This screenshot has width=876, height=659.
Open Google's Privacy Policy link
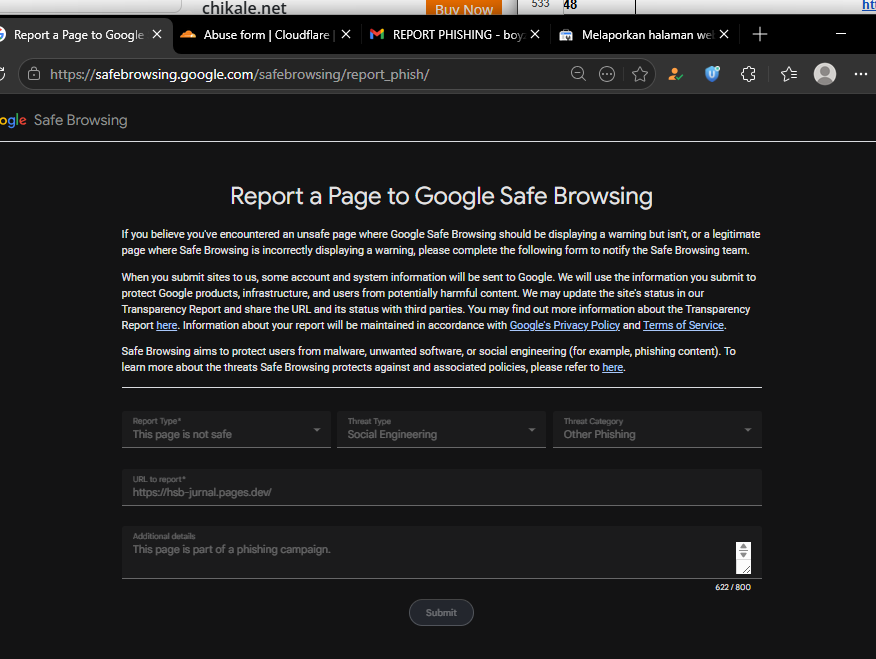point(565,325)
